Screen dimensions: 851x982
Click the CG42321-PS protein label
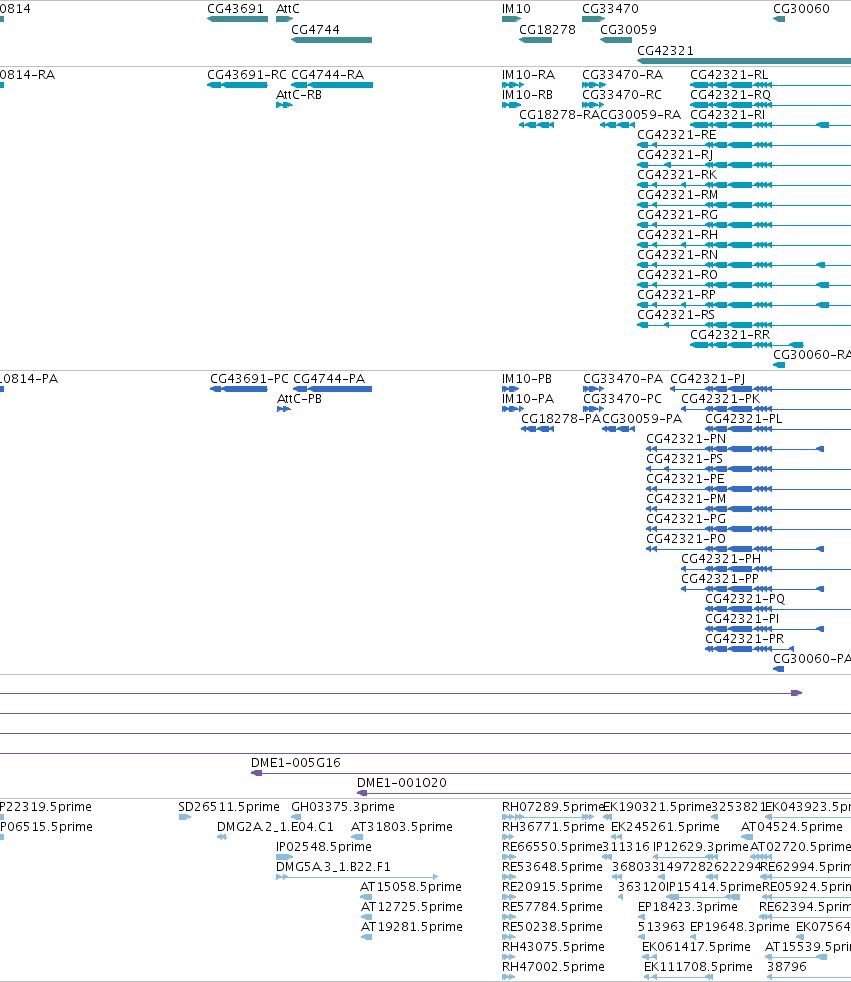pyautogui.click(x=684, y=459)
